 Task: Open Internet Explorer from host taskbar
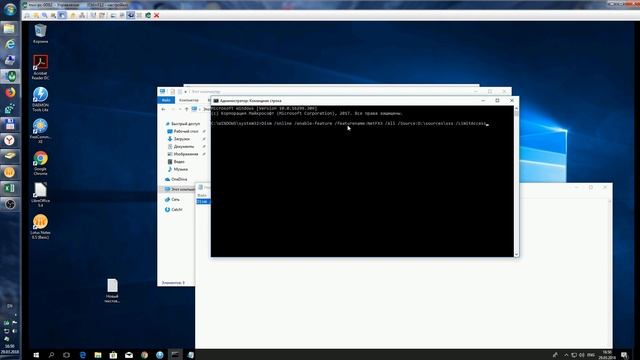tap(10, 44)
